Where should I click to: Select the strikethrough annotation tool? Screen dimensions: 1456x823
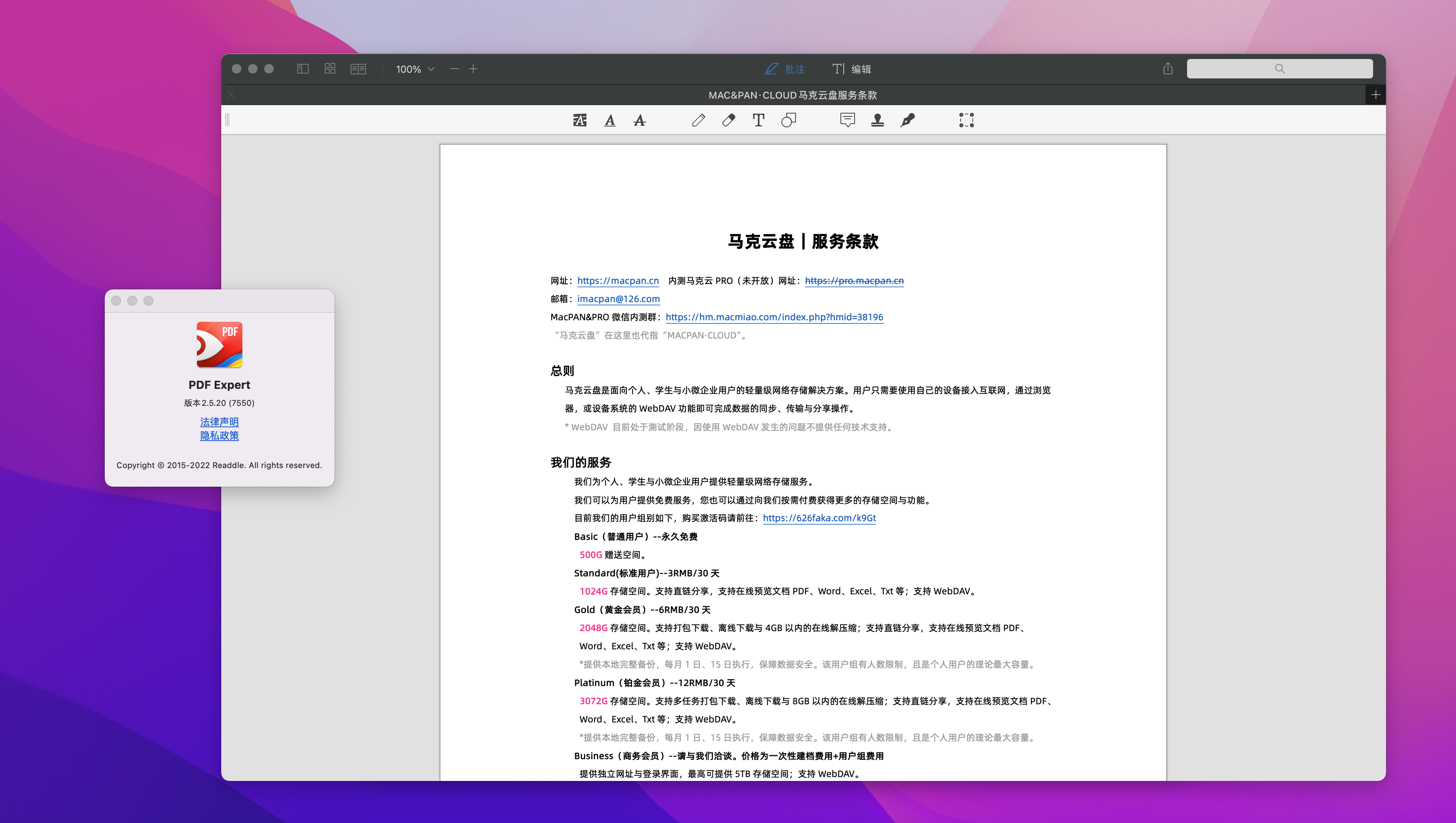pyautogui.click(x=639, y=120)
